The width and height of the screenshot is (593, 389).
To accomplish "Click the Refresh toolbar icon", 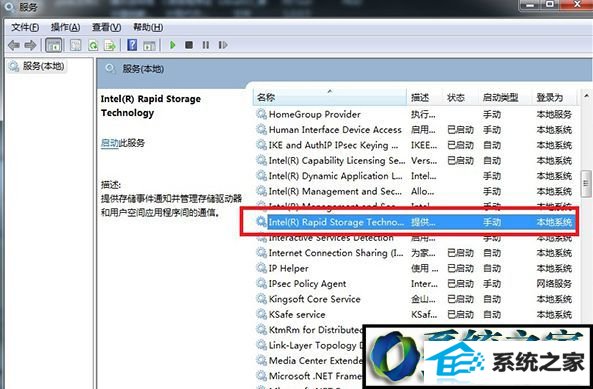I will pyautogui.click(x=93, y=45).
